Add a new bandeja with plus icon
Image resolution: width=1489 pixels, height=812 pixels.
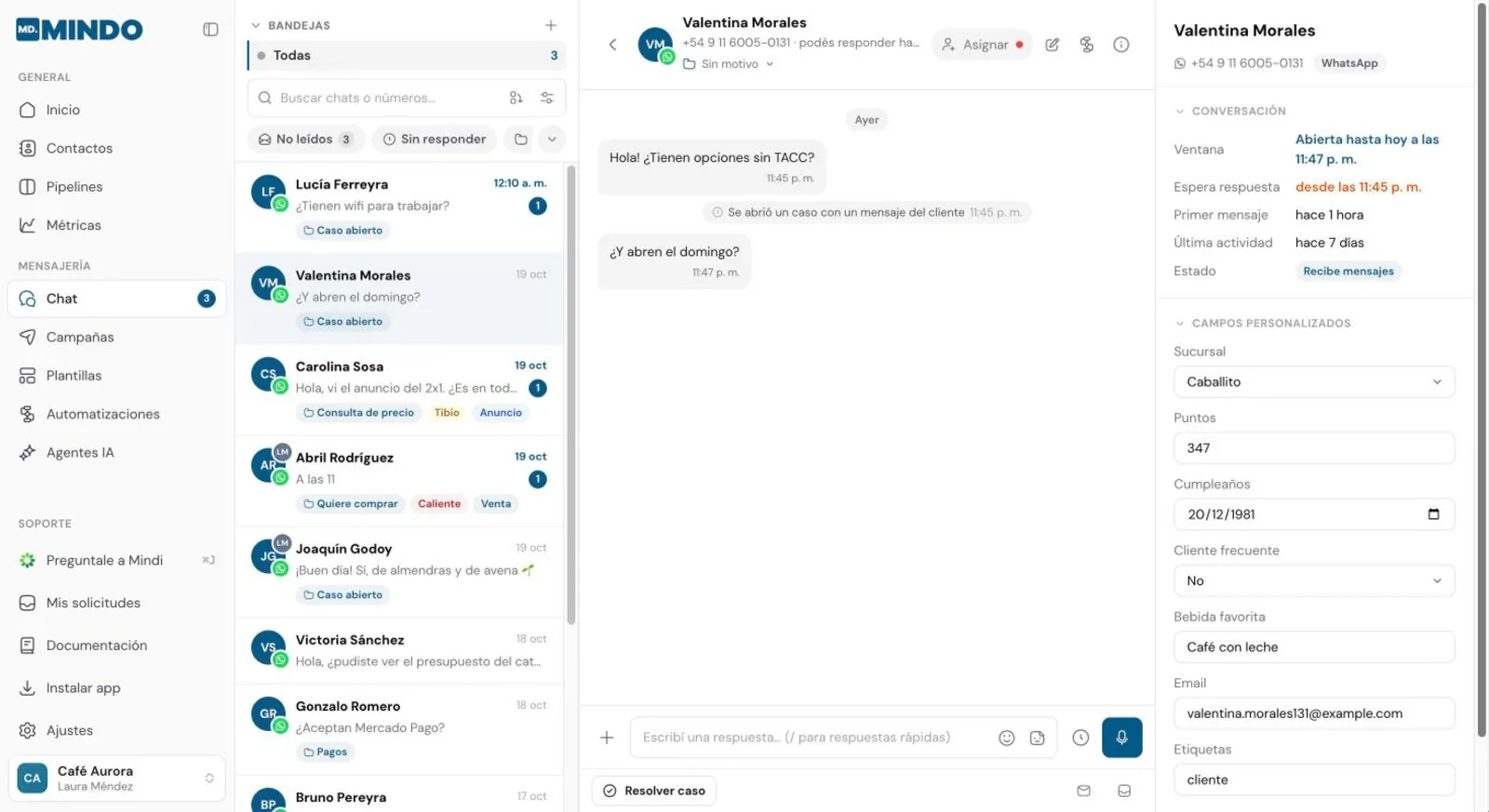551,25
